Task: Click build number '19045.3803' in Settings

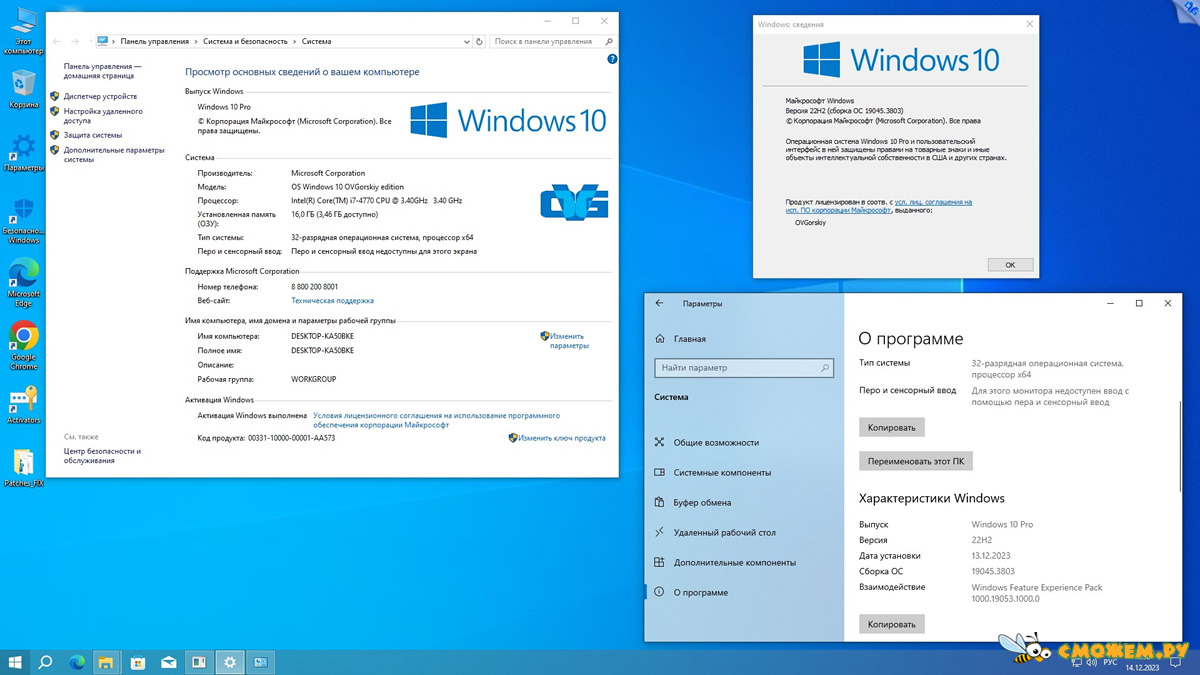Action: pos(993,571)
